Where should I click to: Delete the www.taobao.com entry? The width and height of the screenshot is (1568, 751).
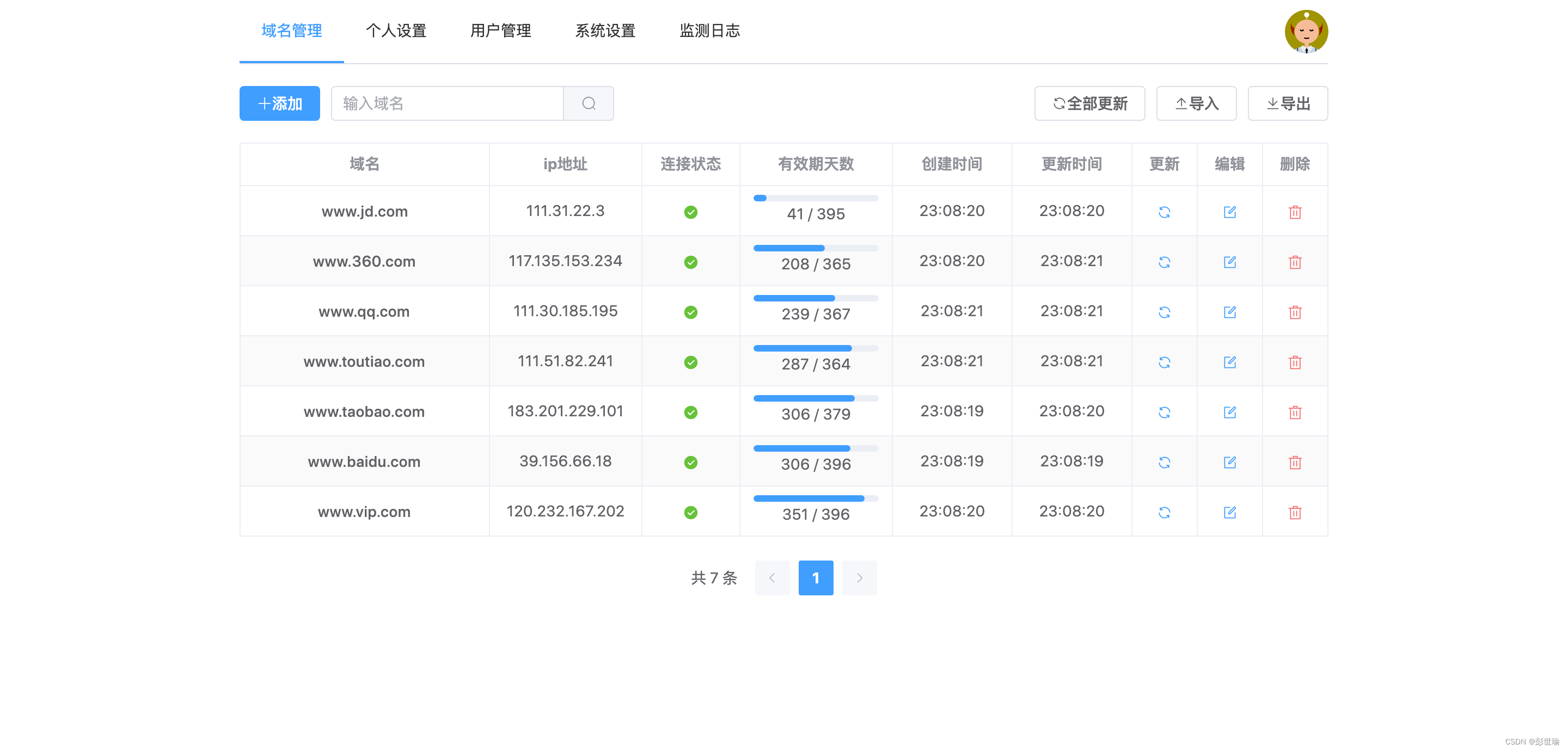click(x=1295, y=412)
